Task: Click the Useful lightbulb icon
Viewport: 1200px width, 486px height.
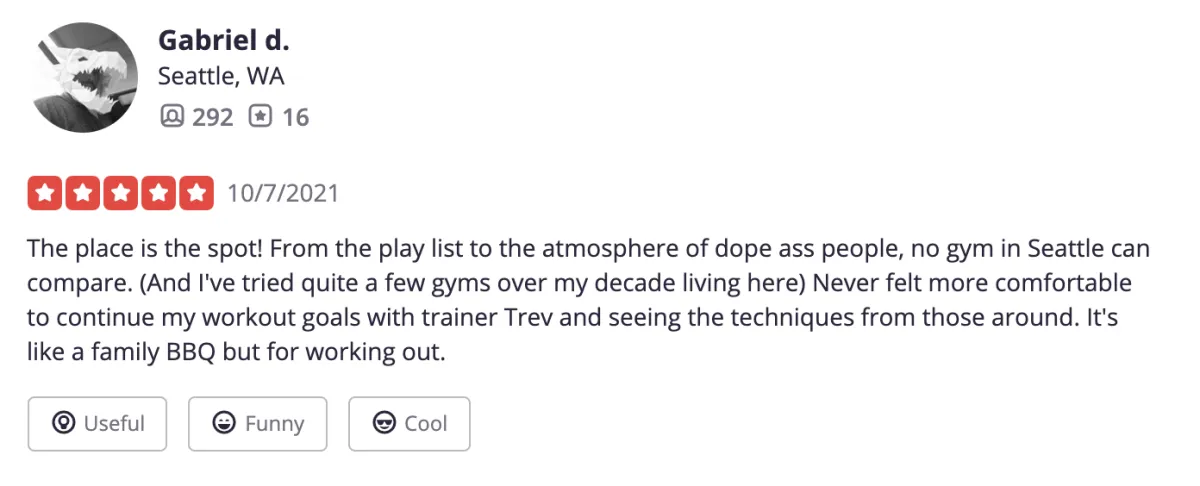Action: click(64, 423)
